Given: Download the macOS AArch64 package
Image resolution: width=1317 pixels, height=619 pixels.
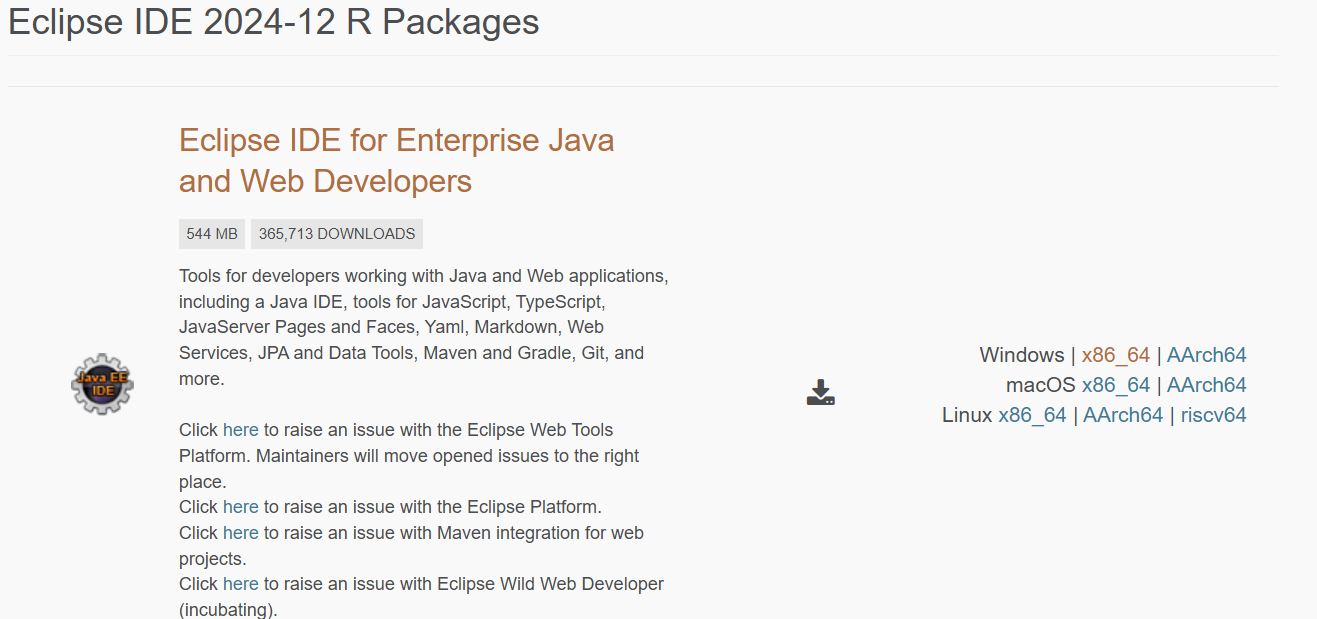Looking at the screenshot, I should click(1207, 385).
